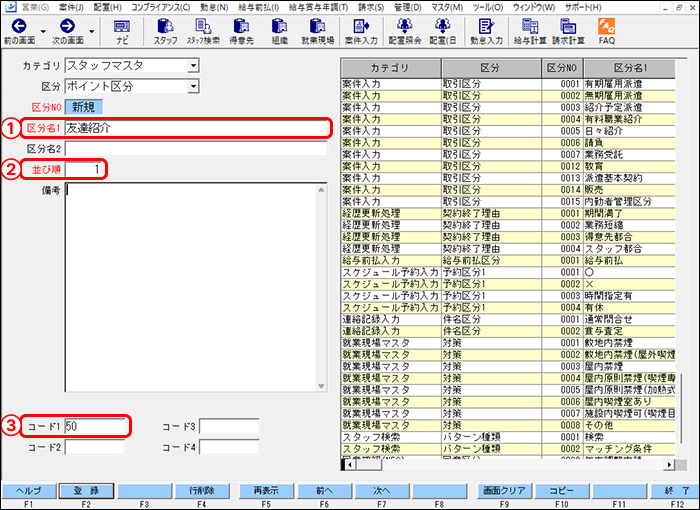Click the 区分名1 column header
Viewport: 700px width, 510px height.
click(629, 68)
